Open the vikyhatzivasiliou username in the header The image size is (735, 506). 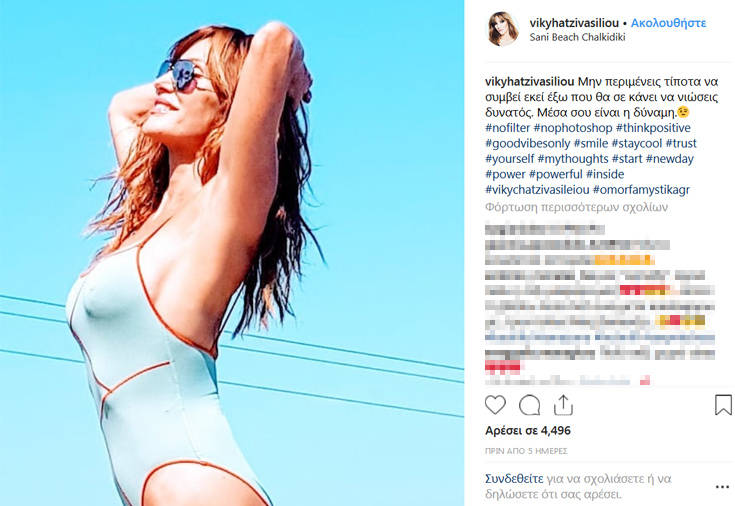tap(574, 23)
